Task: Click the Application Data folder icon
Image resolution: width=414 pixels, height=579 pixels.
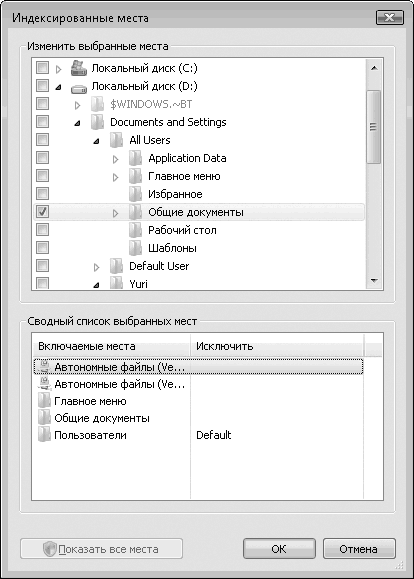Action: click(136, 158)
